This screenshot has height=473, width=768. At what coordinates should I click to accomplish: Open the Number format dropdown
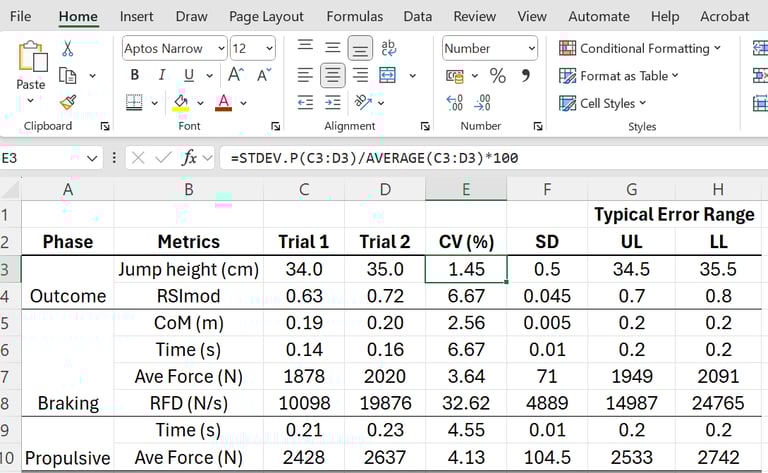[531, 48]
